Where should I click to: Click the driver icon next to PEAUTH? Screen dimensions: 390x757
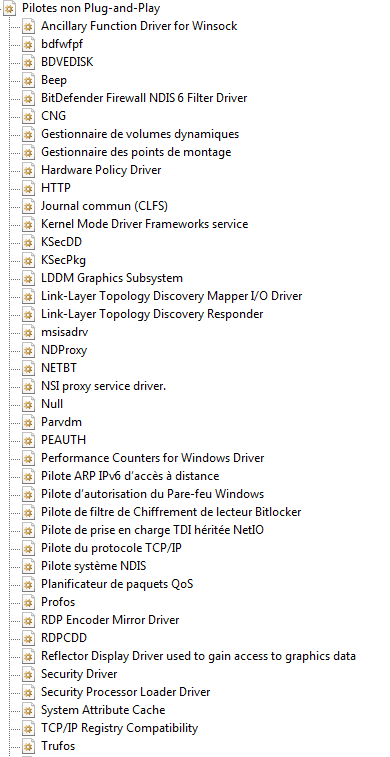[28, 441]
